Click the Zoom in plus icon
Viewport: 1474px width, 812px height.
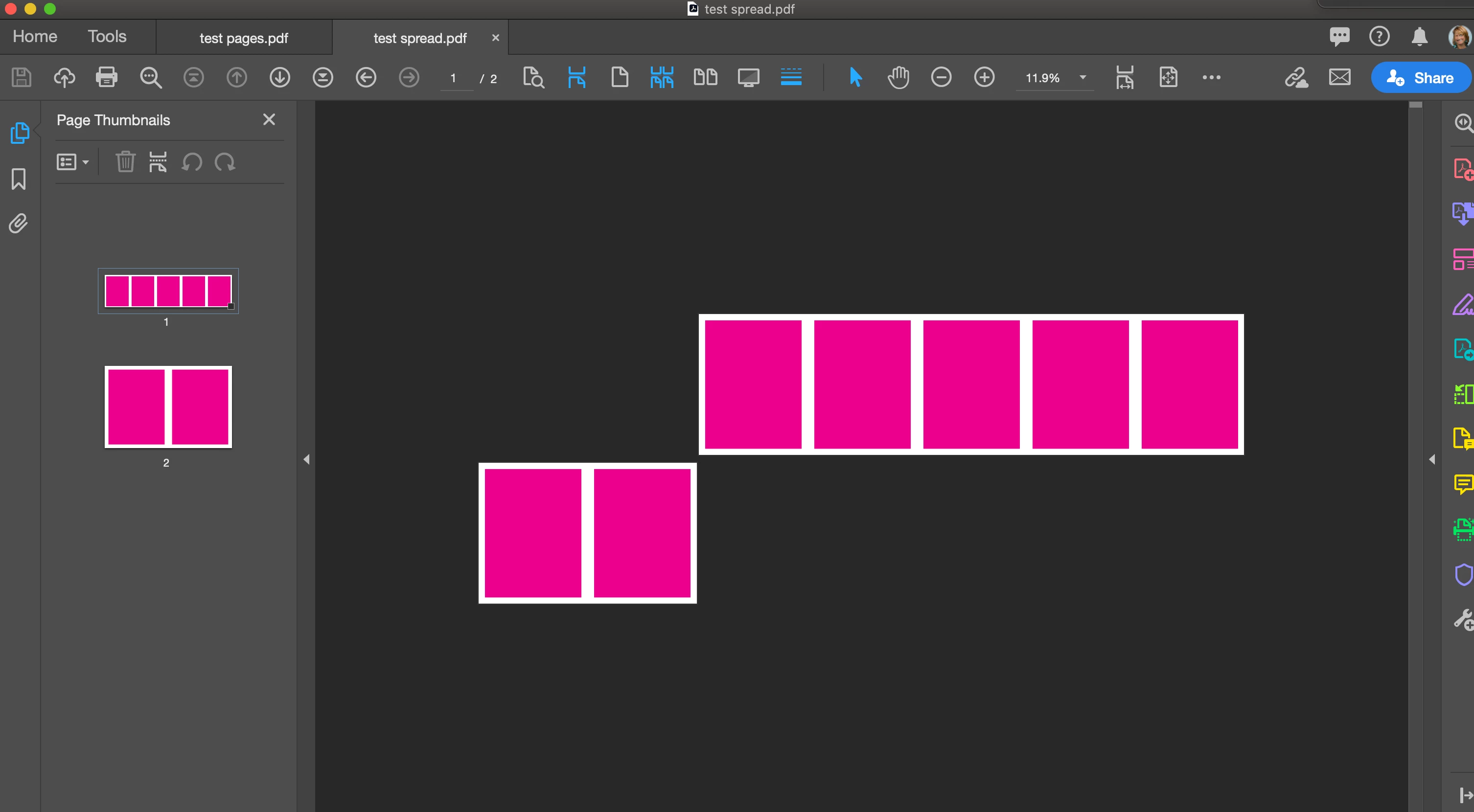984,77
